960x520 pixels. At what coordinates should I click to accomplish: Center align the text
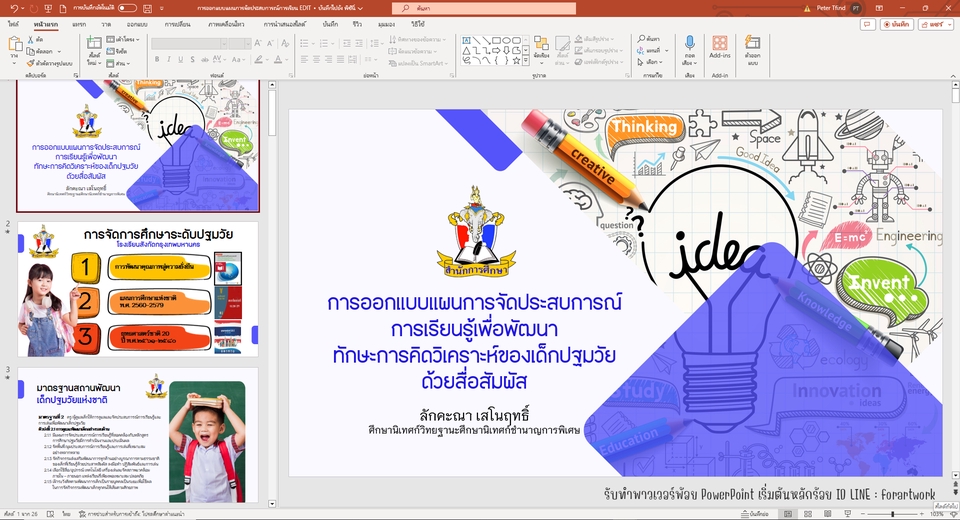coord(317,59)
